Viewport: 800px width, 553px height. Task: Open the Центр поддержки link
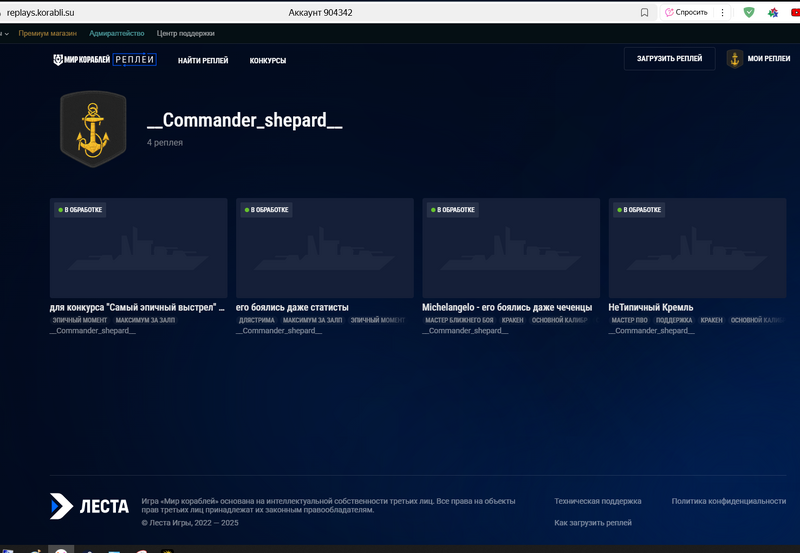[x=186, y=33]
